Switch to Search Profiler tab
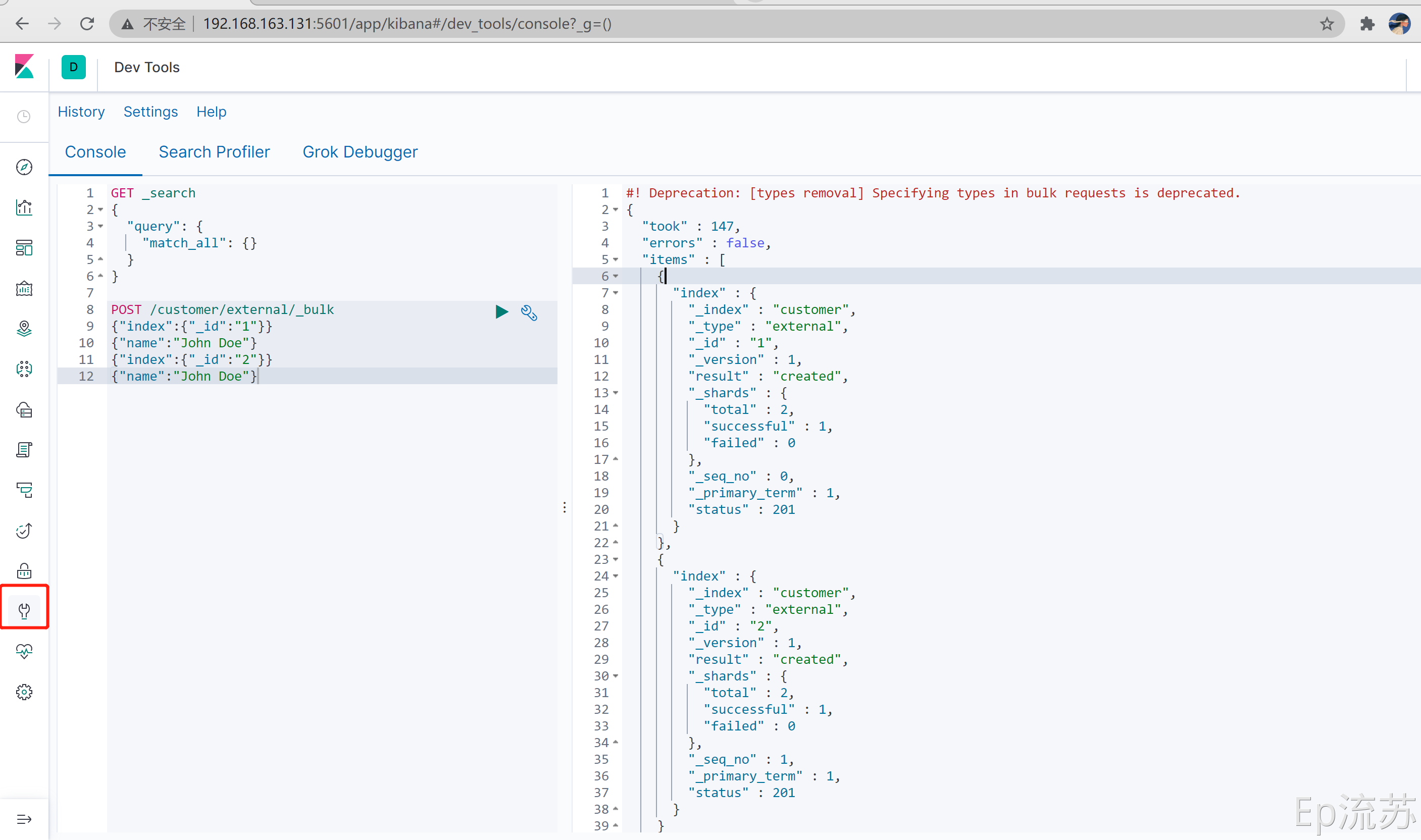This screenshot has height=840, width=1421. (214, 152)
